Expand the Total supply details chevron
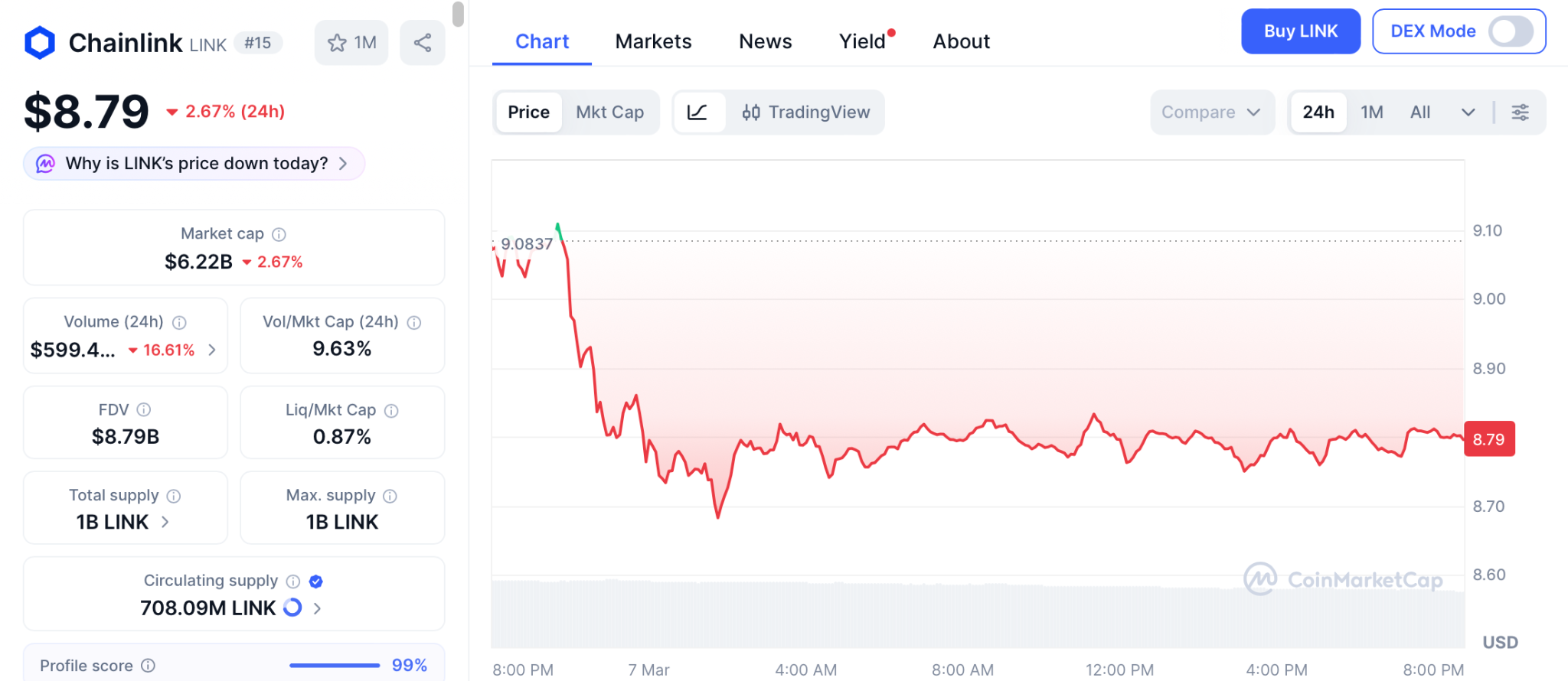The image size is (1568, 681). pyautogui.click(x=165, y=522)
